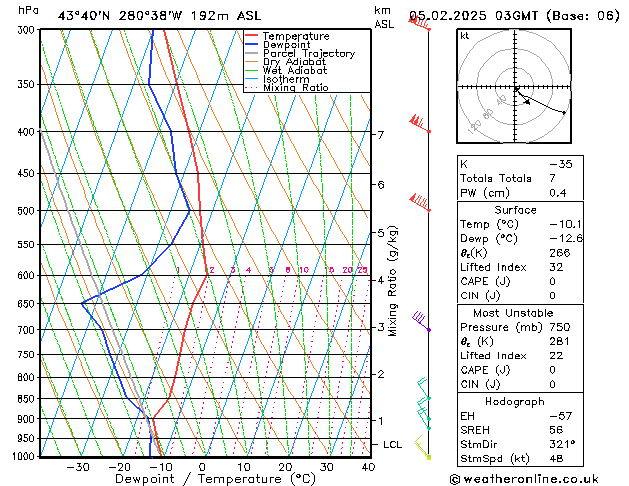Screen dimensions: 629x486
Task: Click the 'Mixing Ratio (g/kg)' vertical axis title
Action: 393,281
